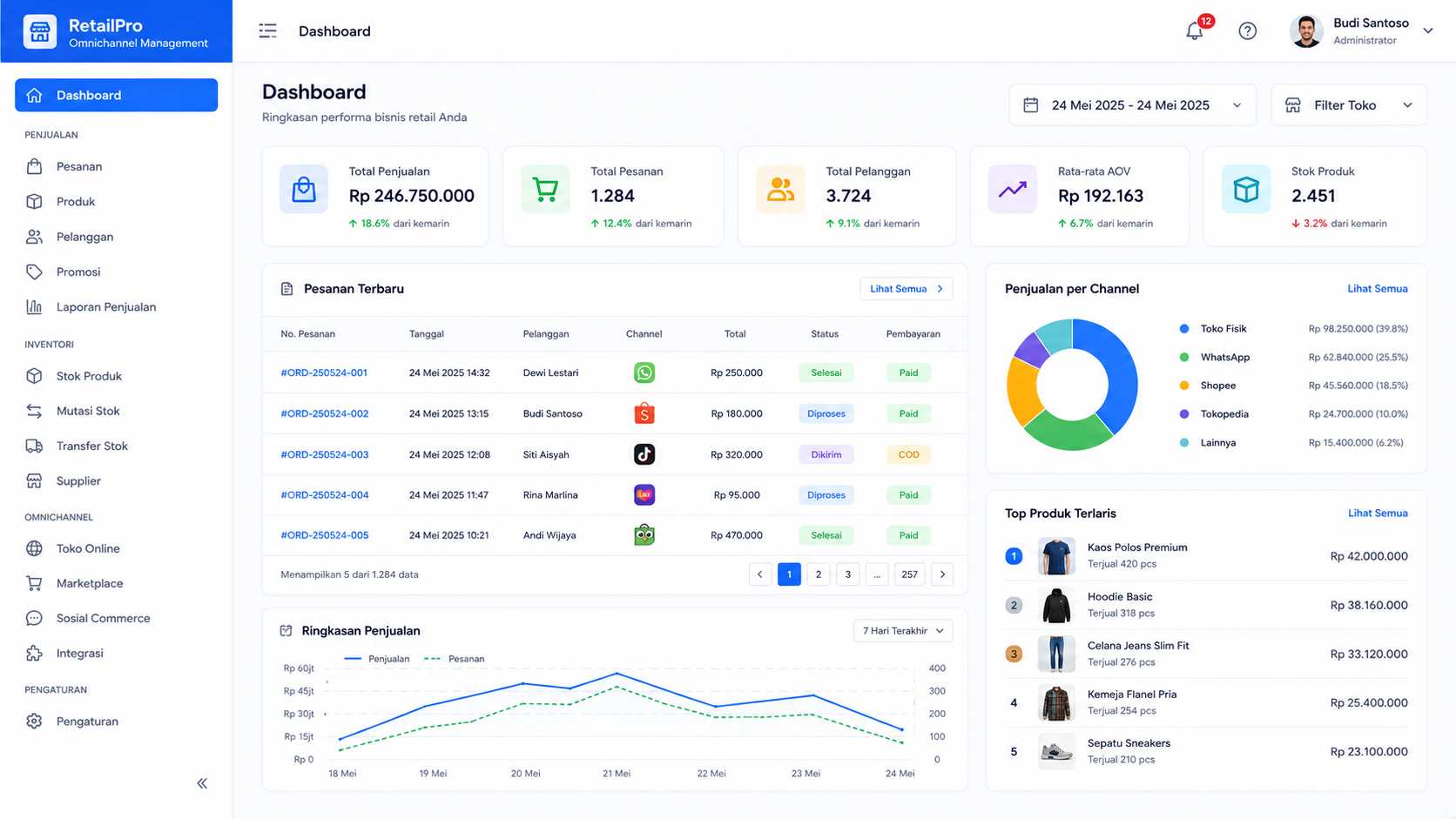Select page 2 in pagination
This screenshot has height=819, width=1456.
pos(819,574)
